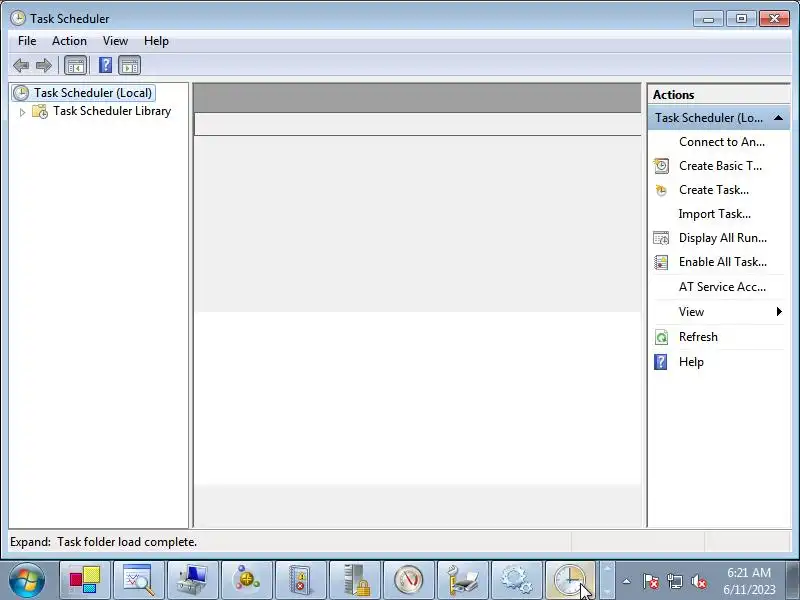The width and height of the screenshot is (800, 600).
Task: Click the Refresh action
Action: coord(698,337)
